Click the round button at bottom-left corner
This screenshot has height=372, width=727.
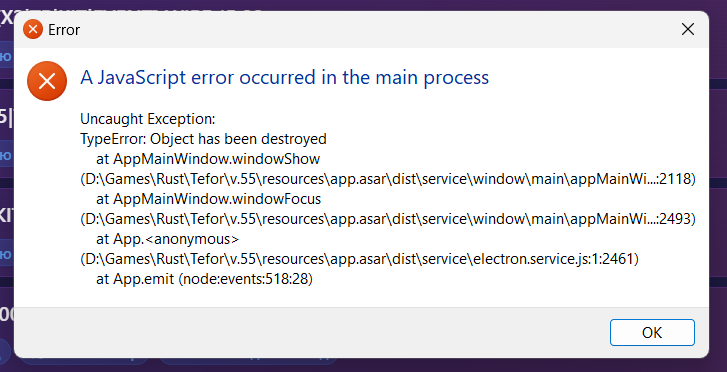(x=6, y=351)
